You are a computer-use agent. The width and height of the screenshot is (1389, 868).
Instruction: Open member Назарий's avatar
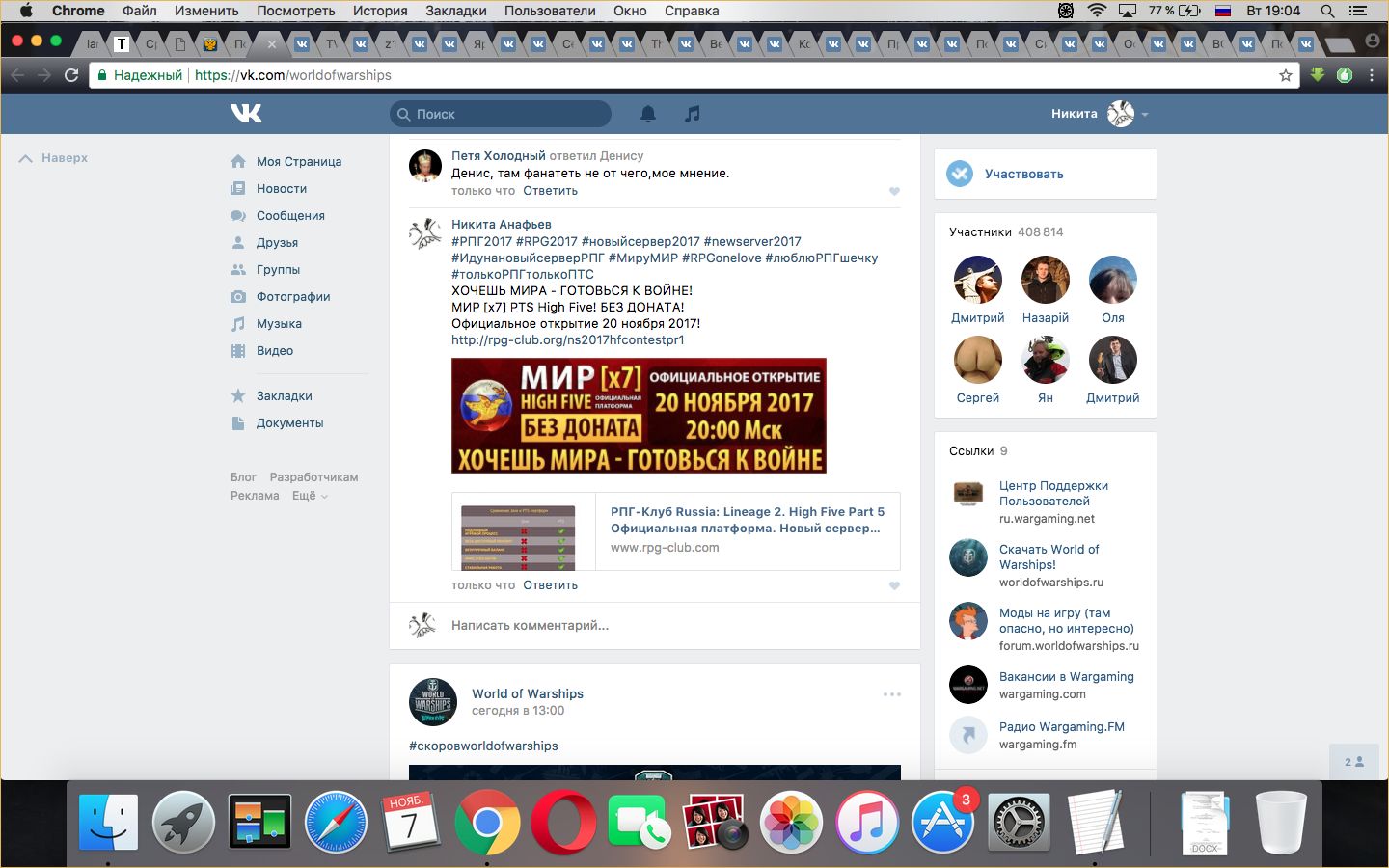(1046, 280)
